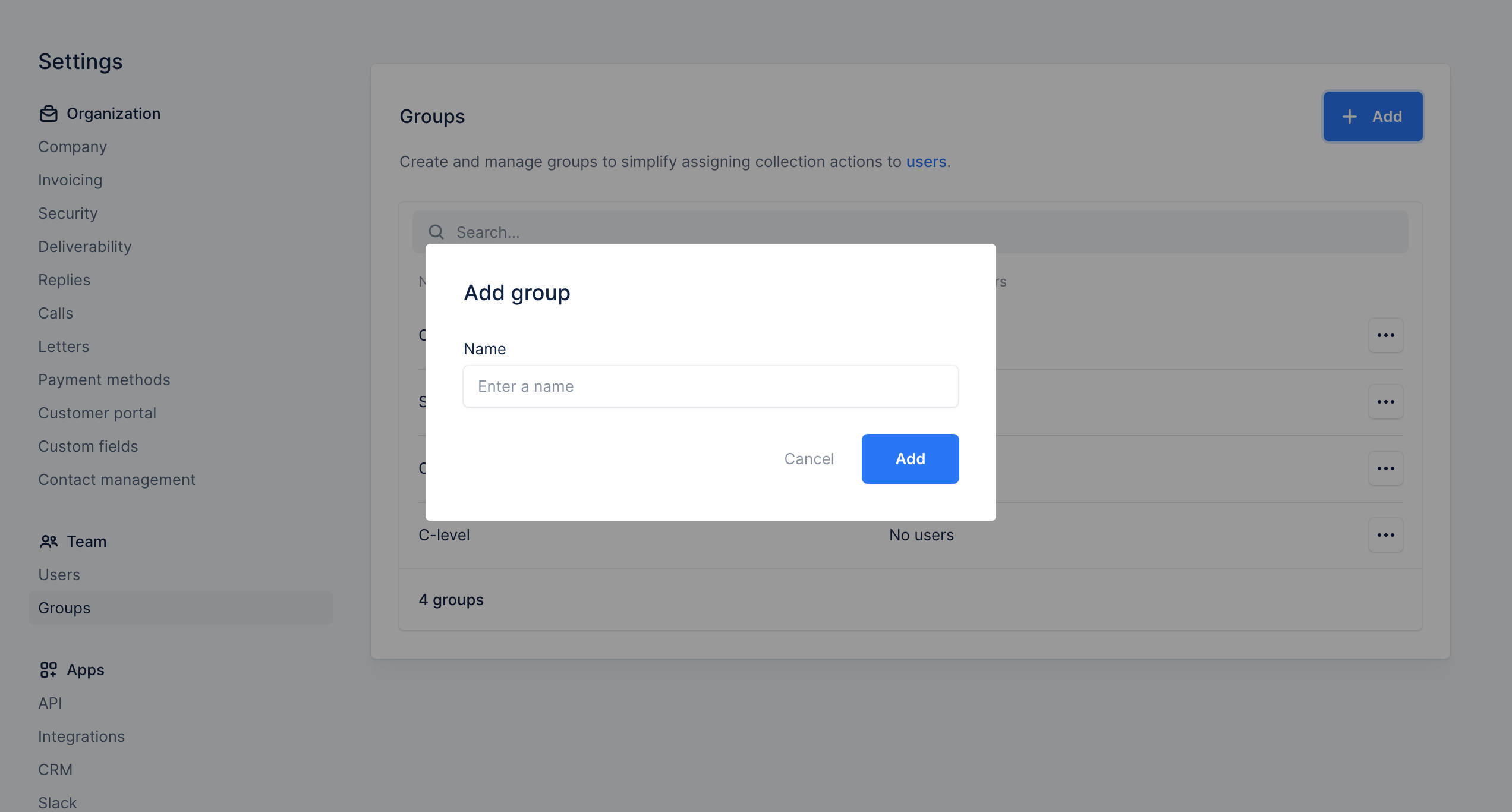This screenshot has height=812, width=1512.
Task: Confirm with the Add button in dialog
Action: (x=910, y=459)
